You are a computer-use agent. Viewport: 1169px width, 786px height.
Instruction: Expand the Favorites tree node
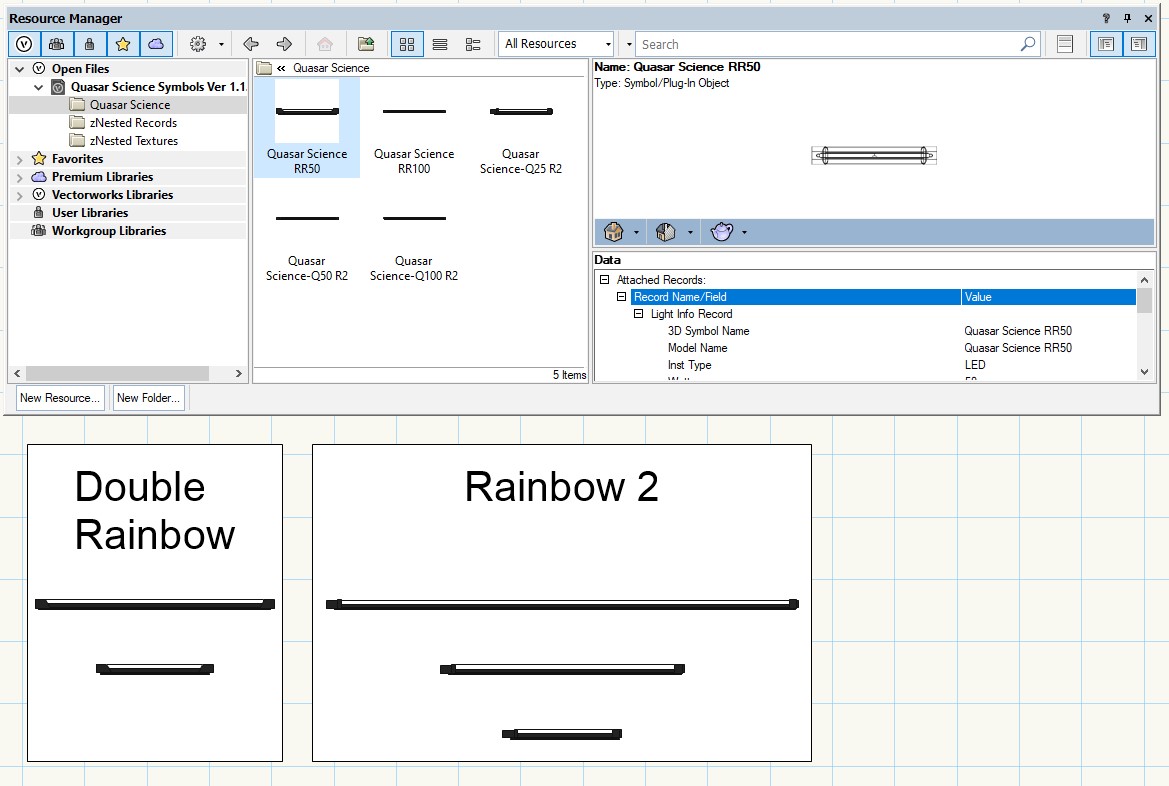19,159
